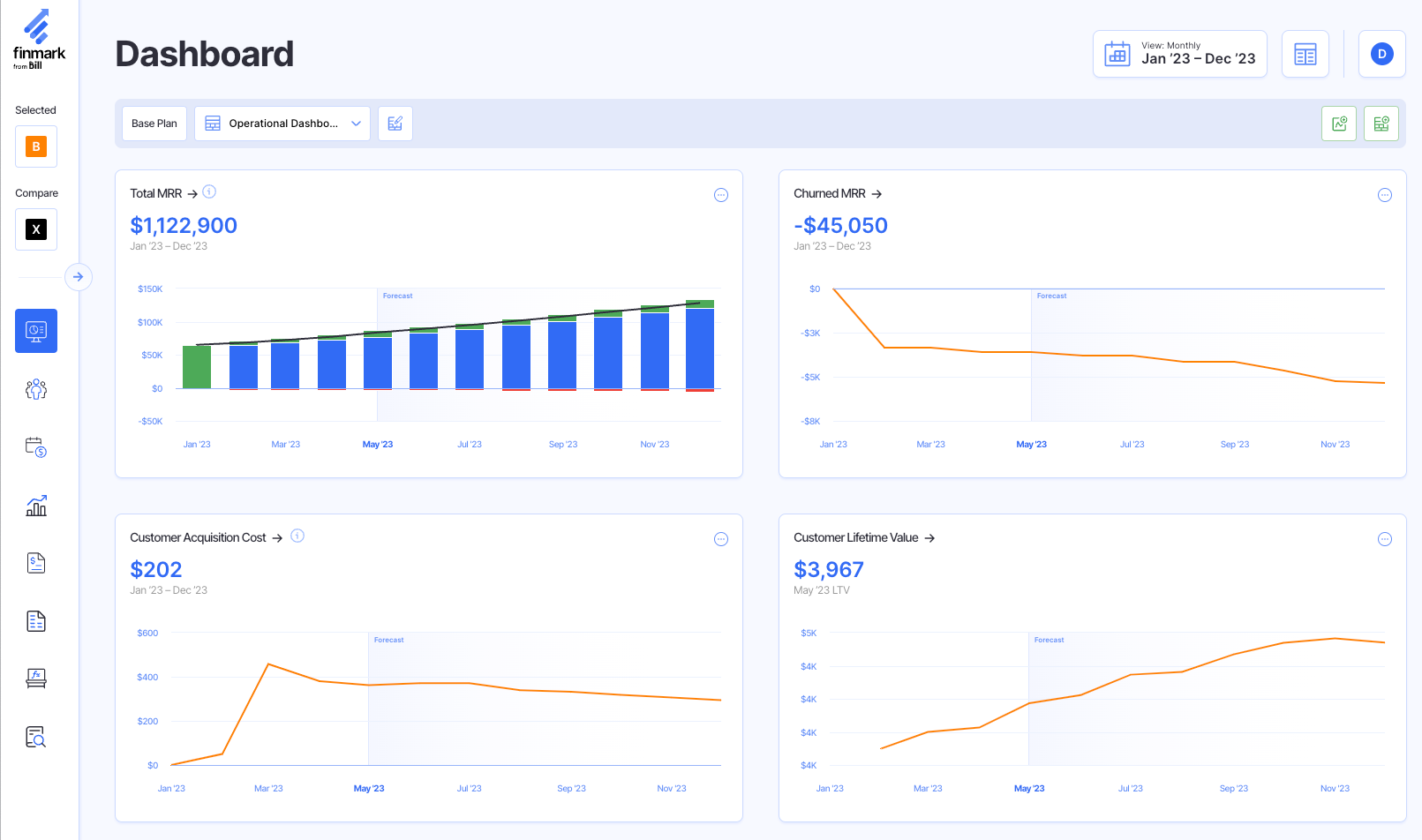Open the reports table icon near the avatar
Image resolution: width=1422 pixels, height=840 pixels.
(1305, 54)
